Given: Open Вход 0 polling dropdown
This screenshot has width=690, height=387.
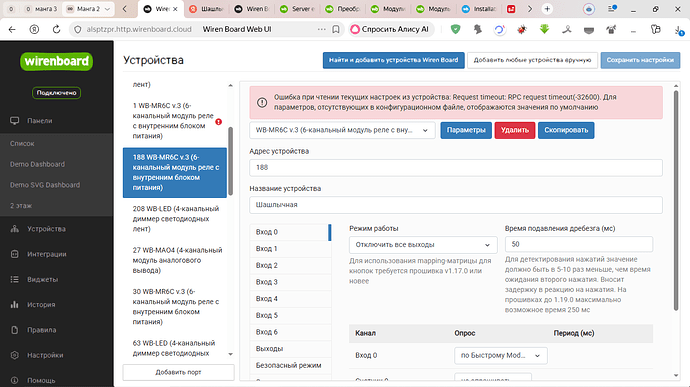Looking at the screenshot, I should 500,355.
